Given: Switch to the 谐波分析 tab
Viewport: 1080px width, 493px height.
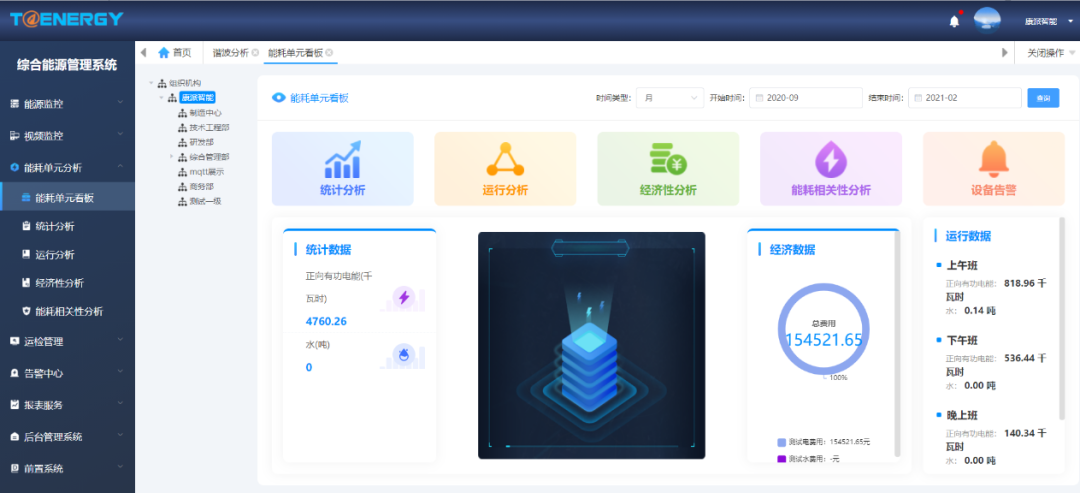Looking at the screenshot, I should 230,52.
